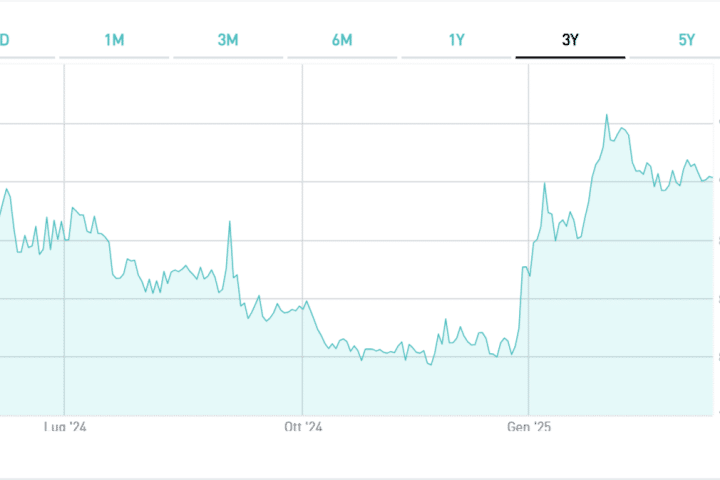Click the black underline below 3Y
The image size is (720, 480).
point(570,58)
